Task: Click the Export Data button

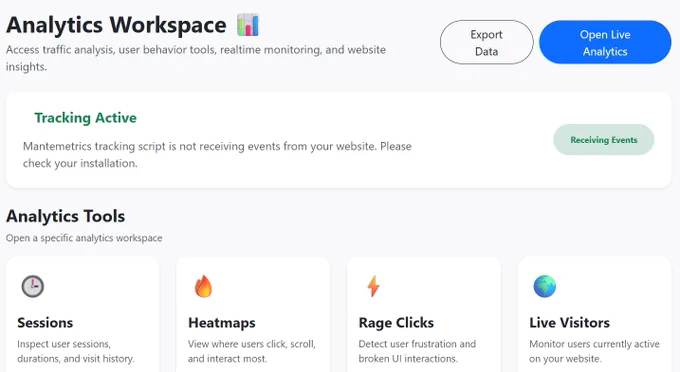Action: pos(487,42)
